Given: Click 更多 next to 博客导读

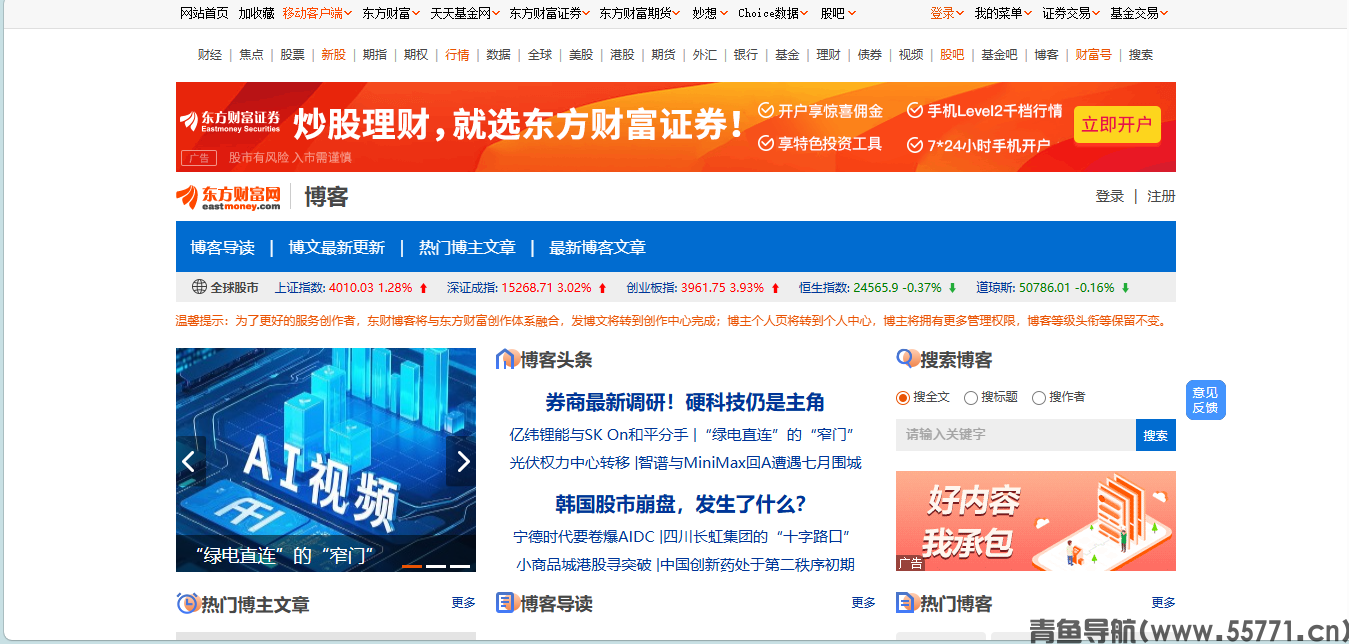Looking at the screenshot, I should click(864, 603).
